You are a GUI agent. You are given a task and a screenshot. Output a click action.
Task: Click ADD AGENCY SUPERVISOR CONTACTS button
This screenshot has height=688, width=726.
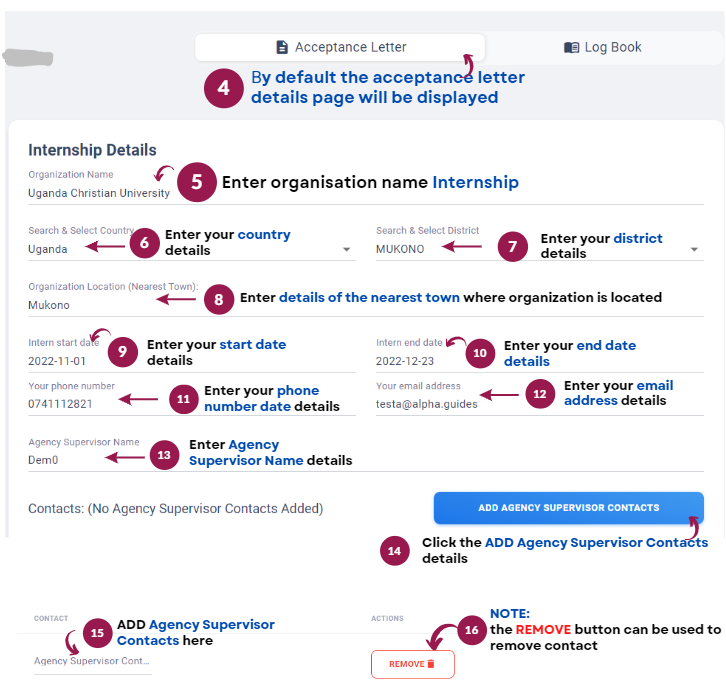569,508
